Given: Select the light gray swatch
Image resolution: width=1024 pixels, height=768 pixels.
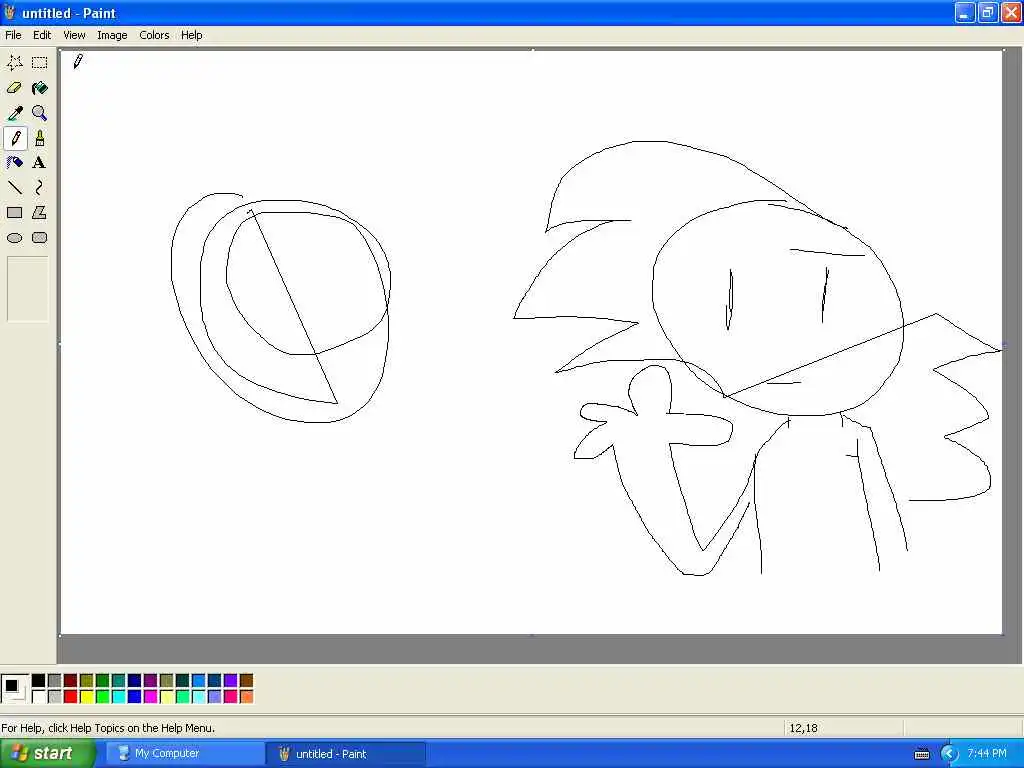Looking at the screenshot, I should click(x=54, y=697).
